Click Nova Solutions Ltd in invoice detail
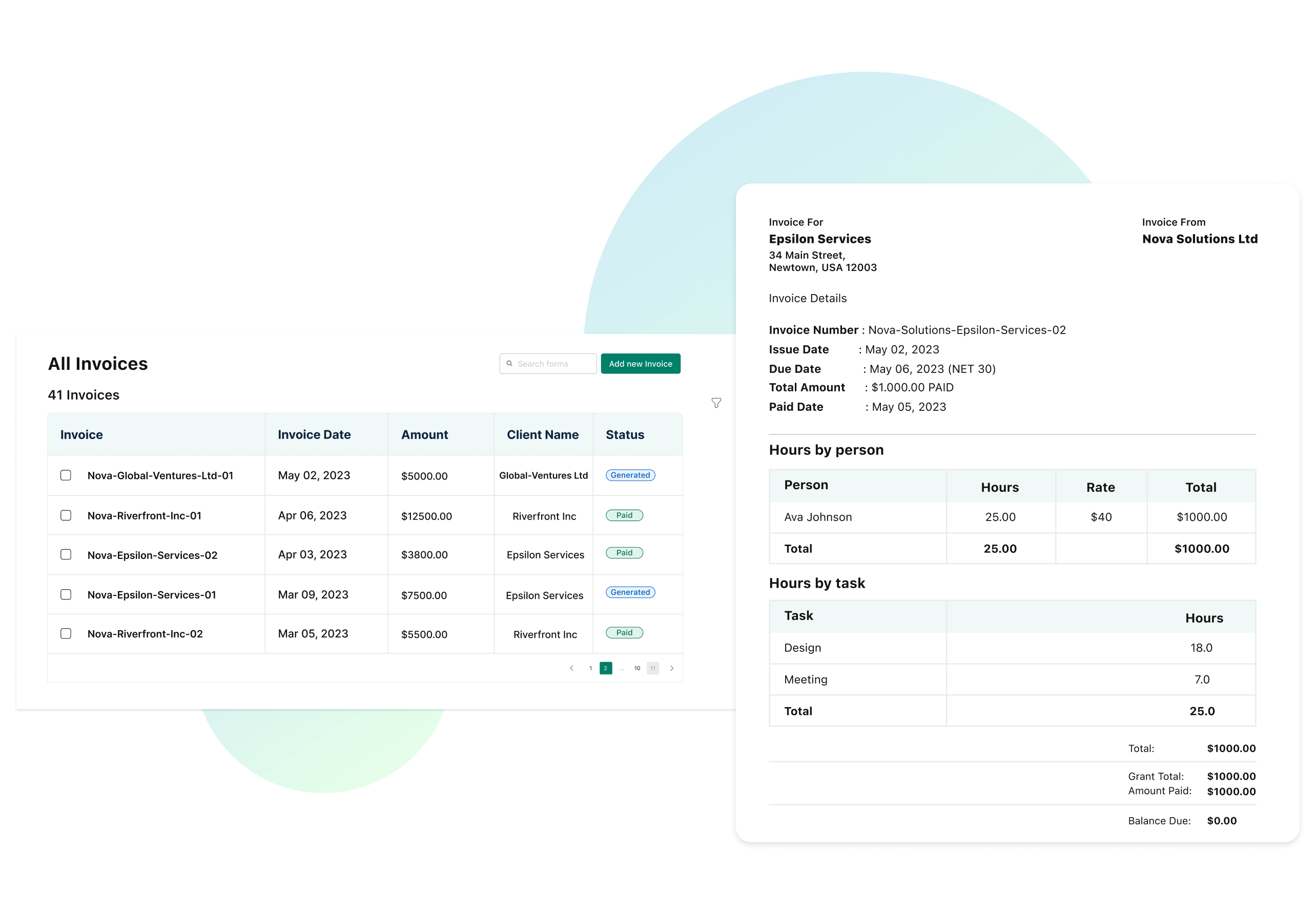 [1200, 239]
